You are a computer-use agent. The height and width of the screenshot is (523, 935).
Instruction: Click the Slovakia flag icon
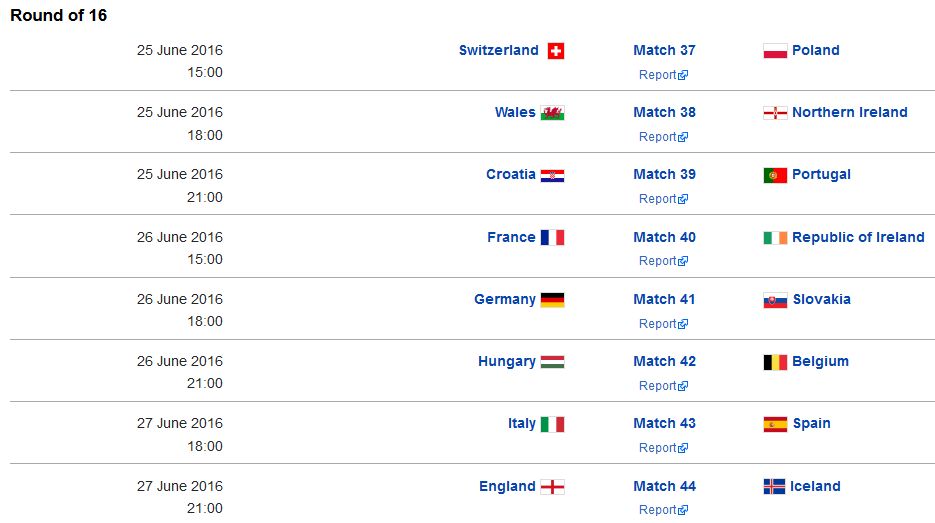click(775, 300)
